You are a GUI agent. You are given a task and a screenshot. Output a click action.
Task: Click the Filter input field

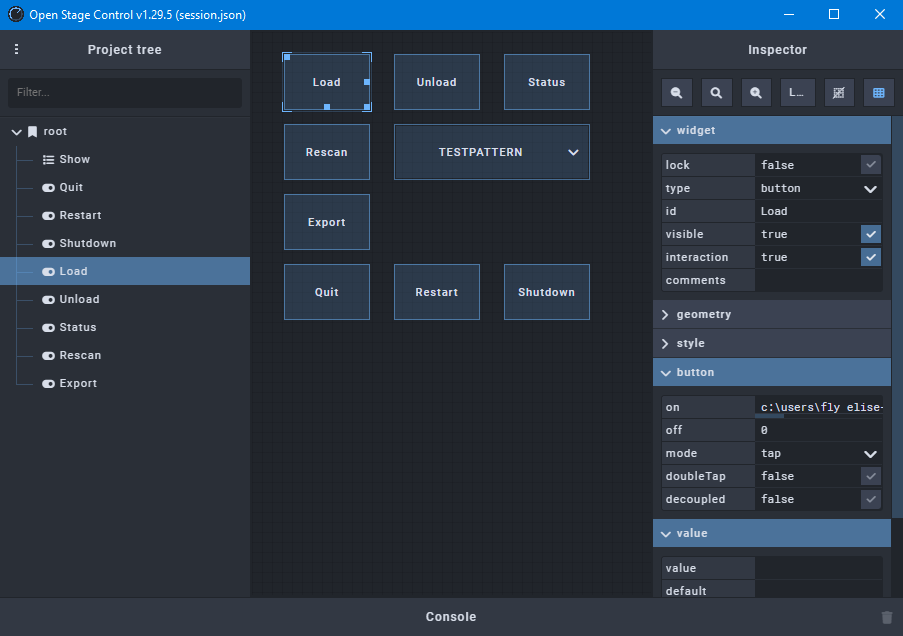tap(125, 93)
